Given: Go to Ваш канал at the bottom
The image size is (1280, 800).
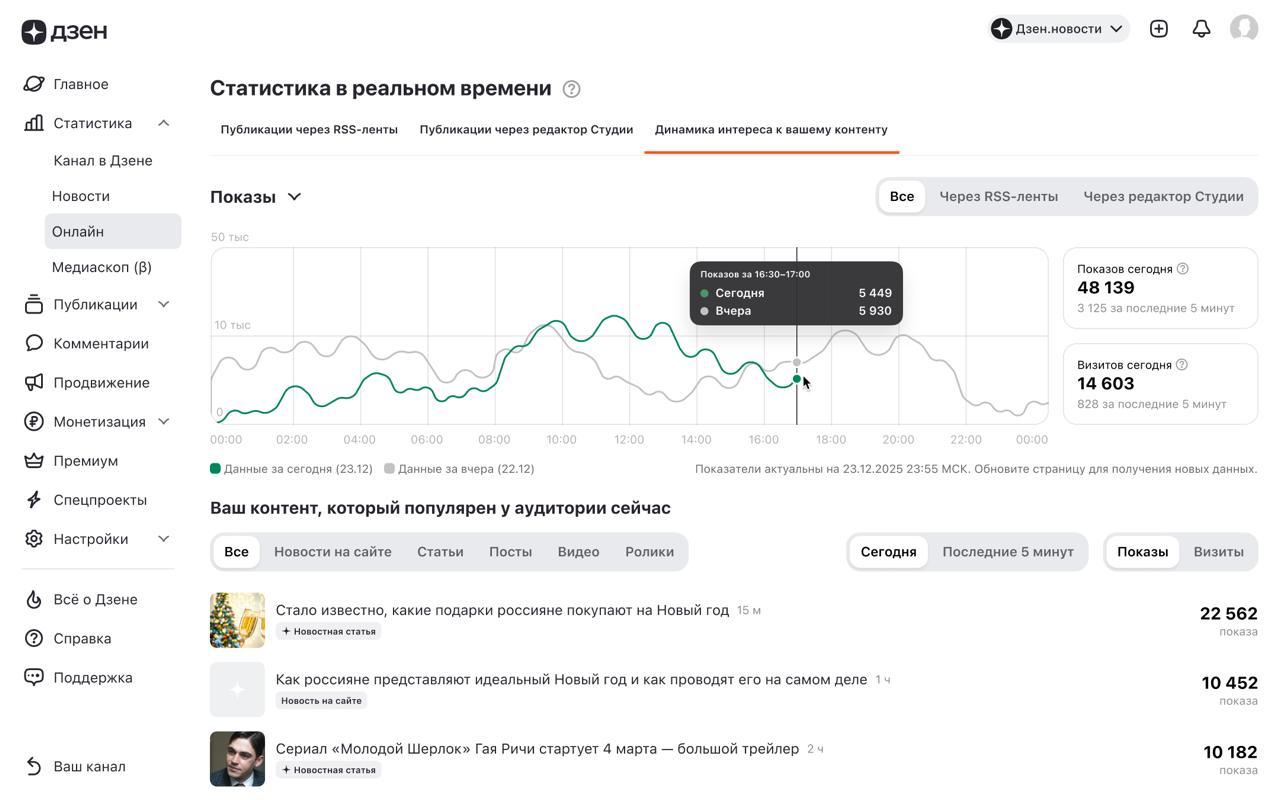Looking at the screenshot, I should (90, 765).
